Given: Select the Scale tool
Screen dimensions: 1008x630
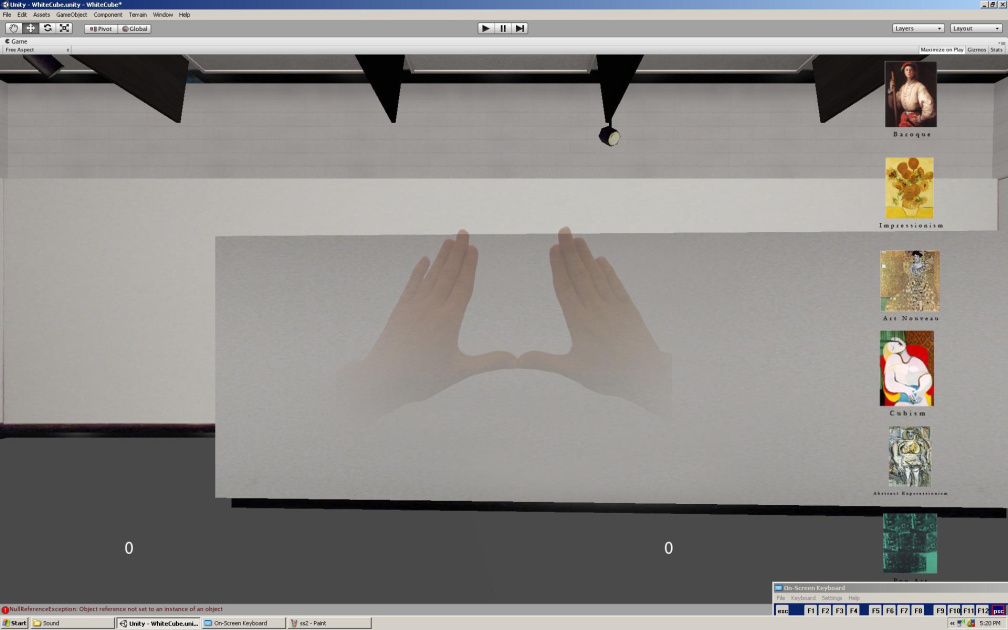Looking at the screenshot, I should click(64, 28).
